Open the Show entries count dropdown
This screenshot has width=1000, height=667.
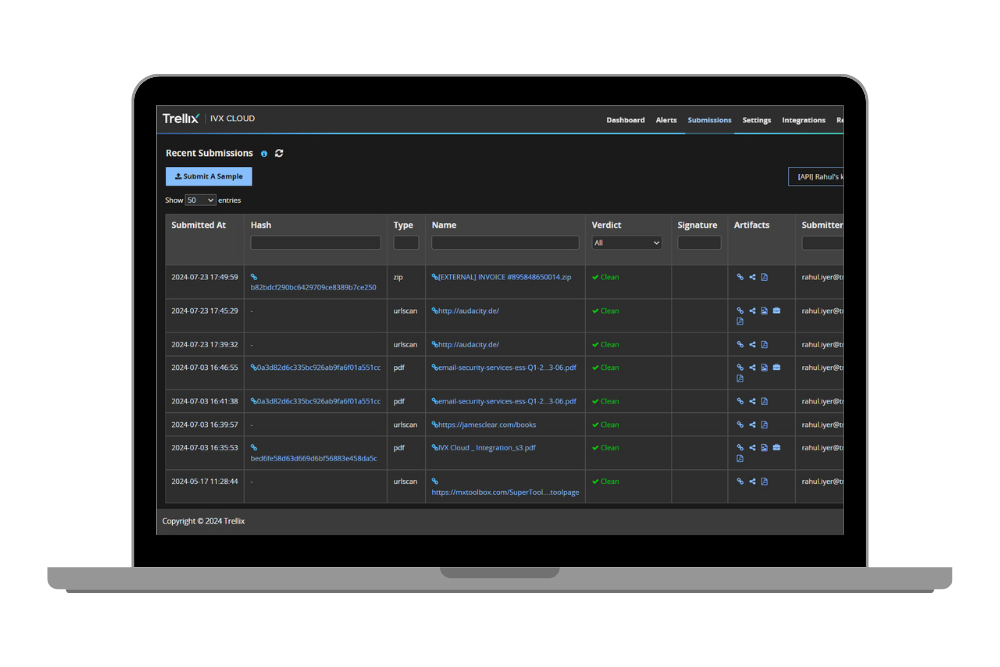tap(200, 200)
